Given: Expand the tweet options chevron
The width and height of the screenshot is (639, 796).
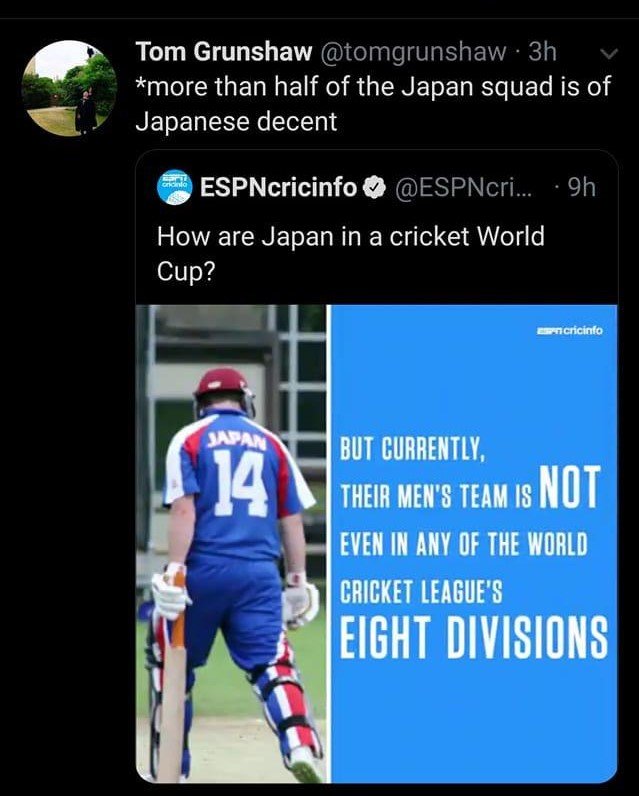Looking at the screenshot, I should (x=606, y=54).
